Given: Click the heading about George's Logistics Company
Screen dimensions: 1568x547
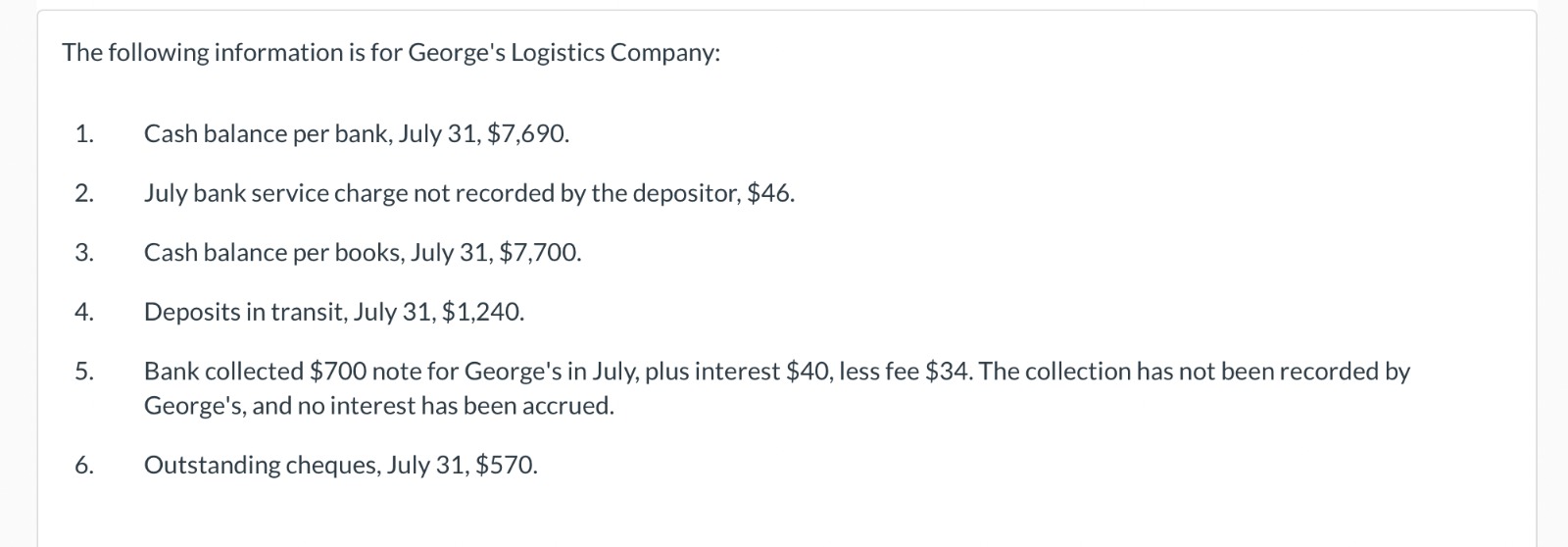Looking at the screenshot, I should pos(391,53).
